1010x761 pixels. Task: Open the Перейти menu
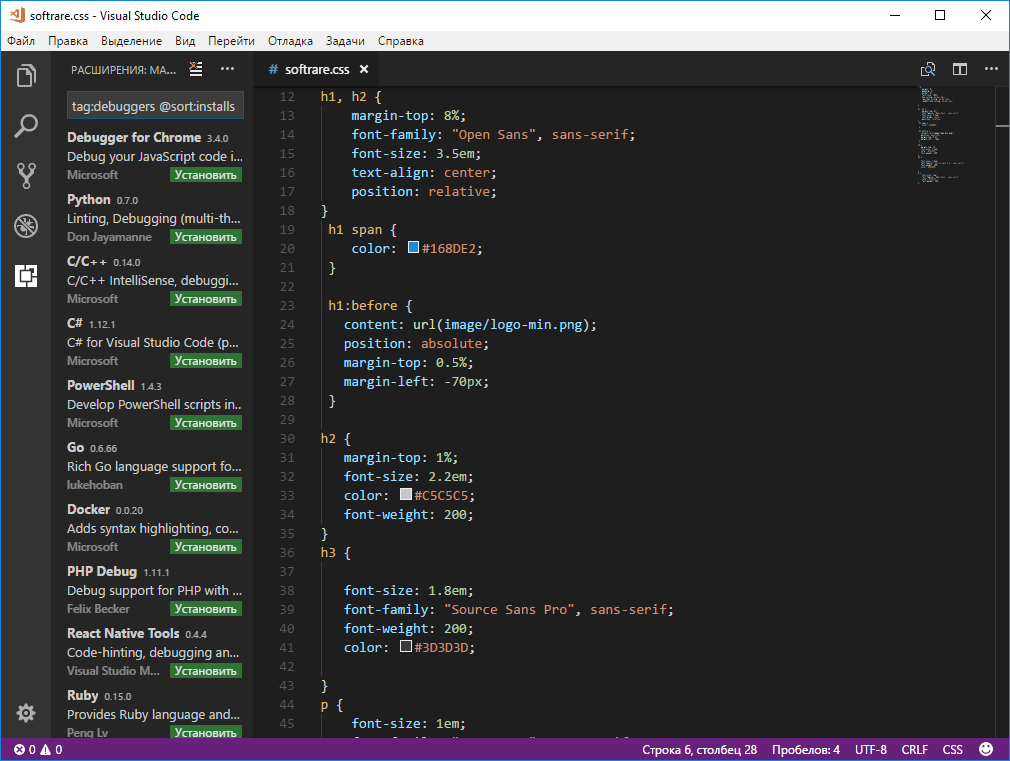point(231,41)
